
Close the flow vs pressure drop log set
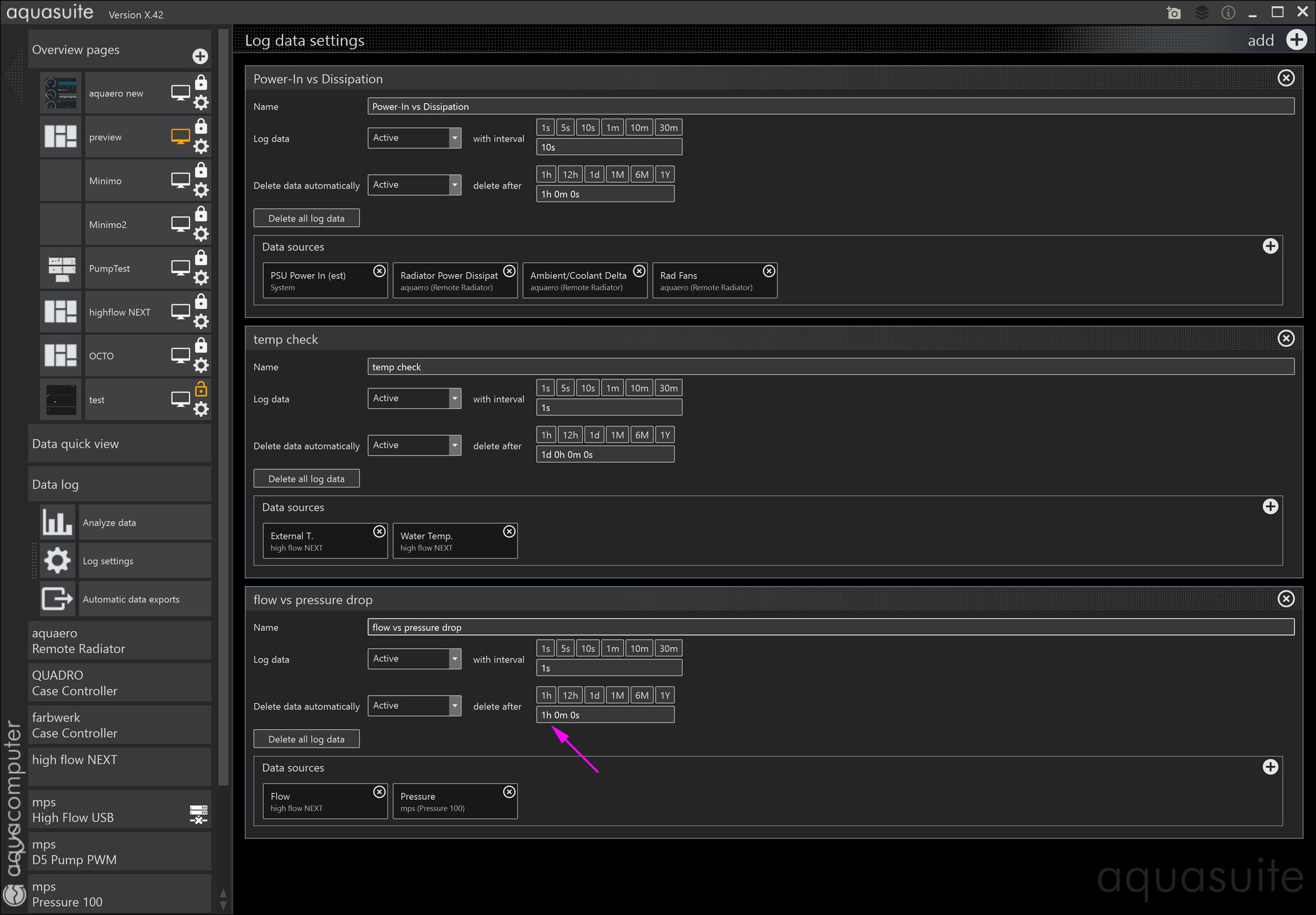click(1286, 599)
